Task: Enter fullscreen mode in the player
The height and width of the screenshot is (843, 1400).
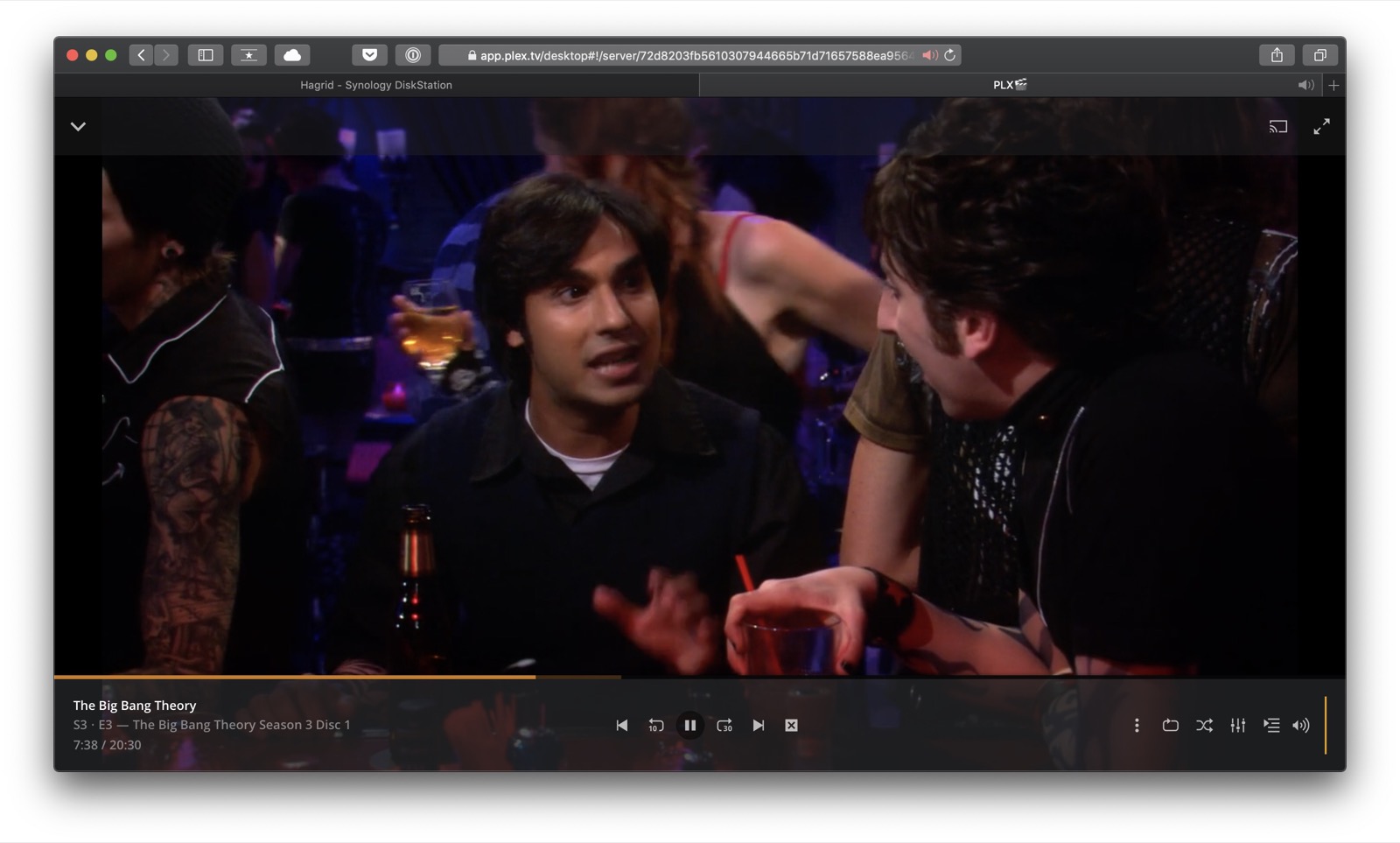Action: pyautogui.click(x=1321, y=126)
